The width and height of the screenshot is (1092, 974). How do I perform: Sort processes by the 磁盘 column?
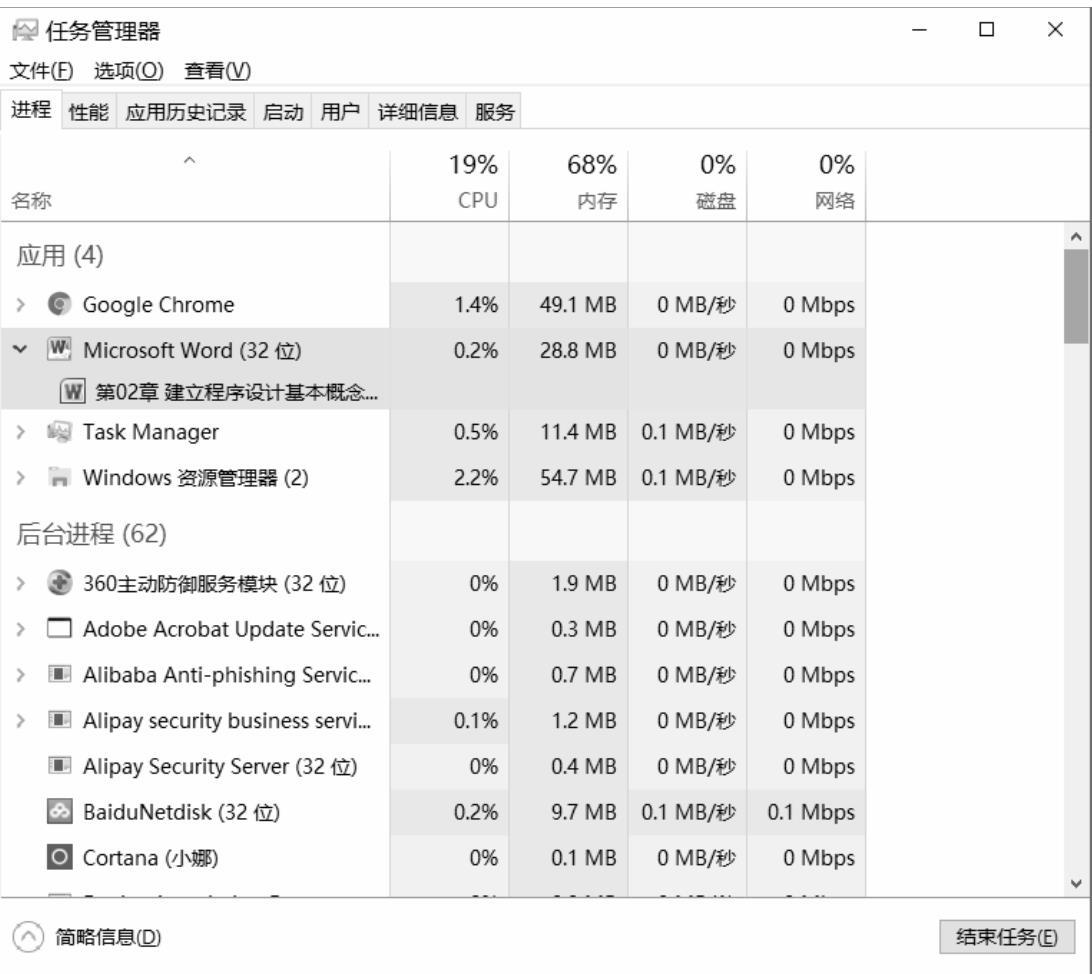click(687, 183)
